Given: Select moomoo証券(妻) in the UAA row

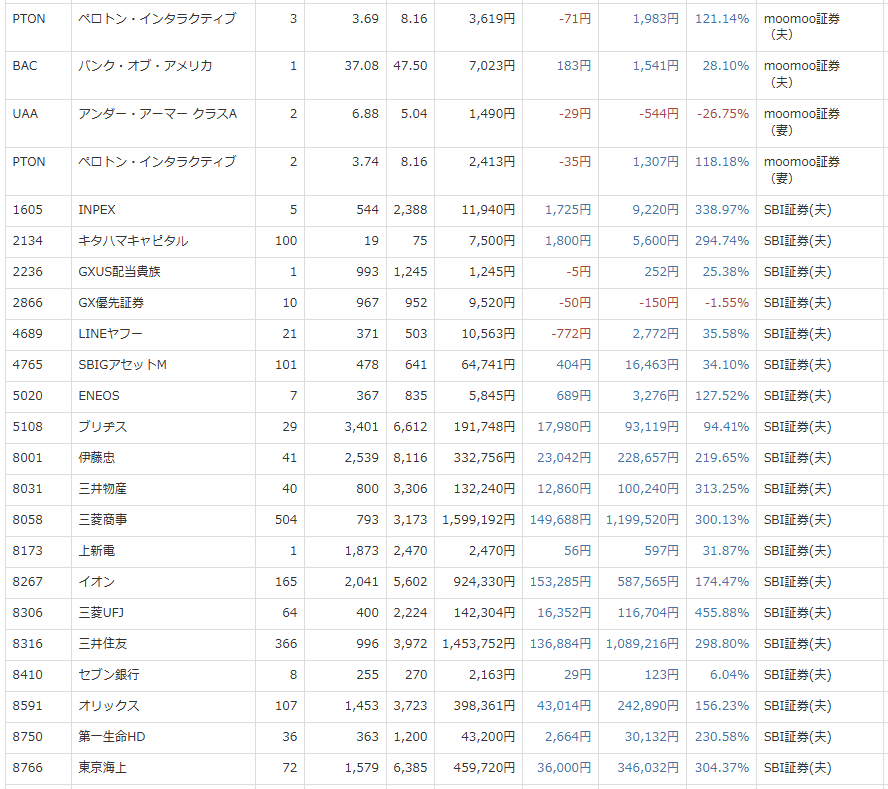Looking at the screenshot, I should coord(801,122).
